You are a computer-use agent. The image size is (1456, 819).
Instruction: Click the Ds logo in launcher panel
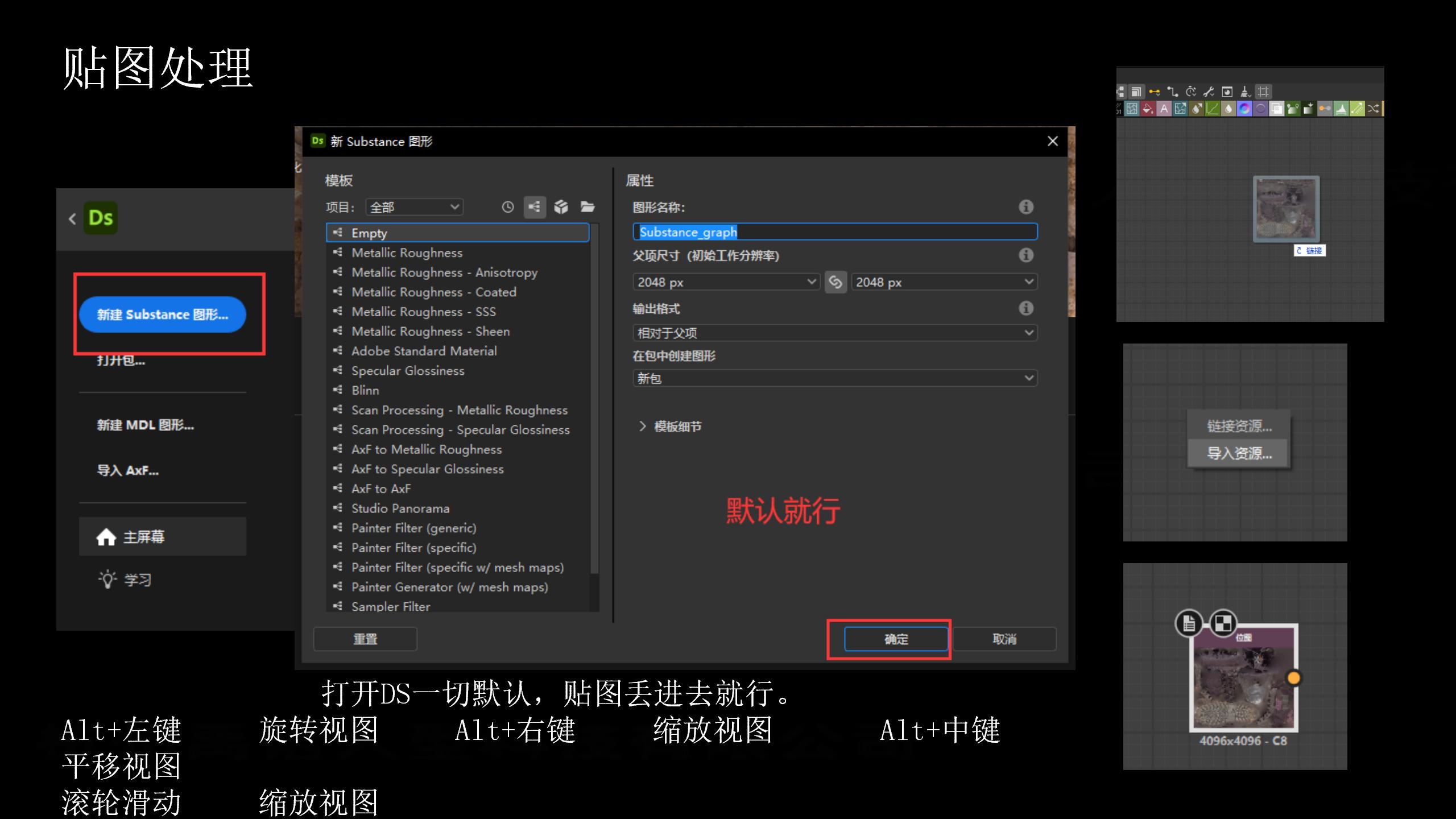click(x=101, y=218)
